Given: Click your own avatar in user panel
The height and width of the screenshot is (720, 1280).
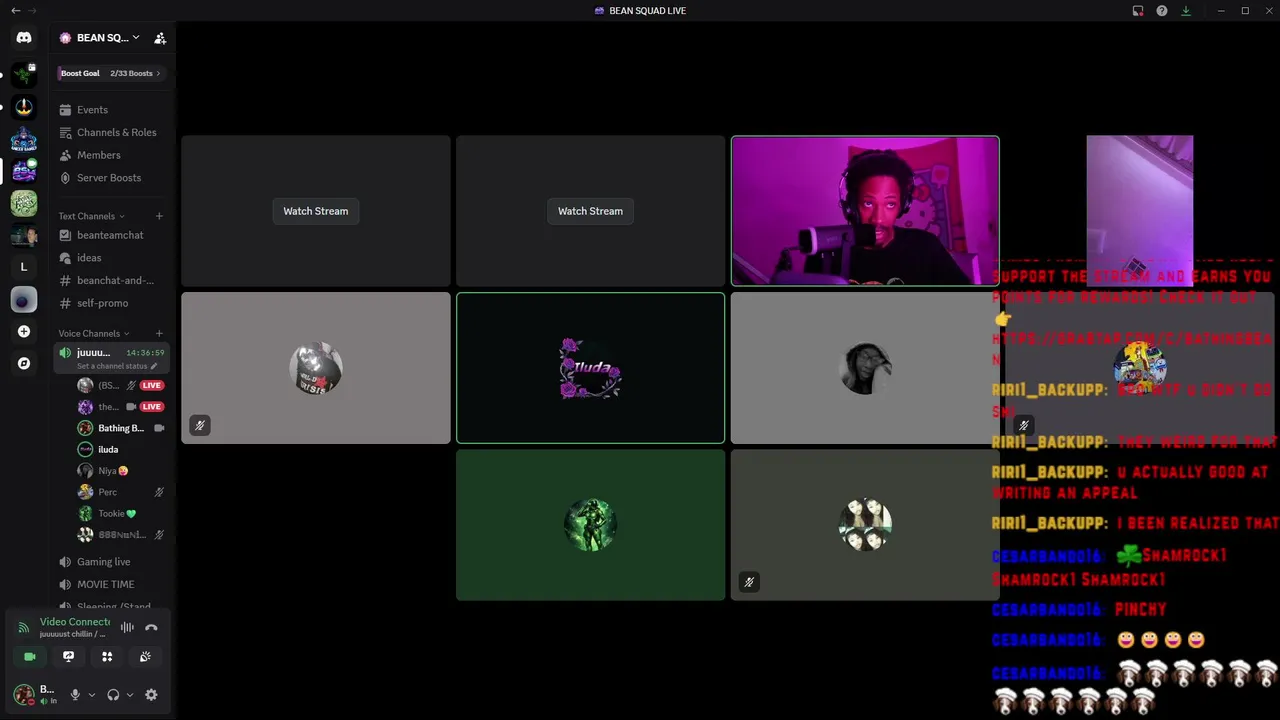Looking at the screenshot, I should coord(24,695).
